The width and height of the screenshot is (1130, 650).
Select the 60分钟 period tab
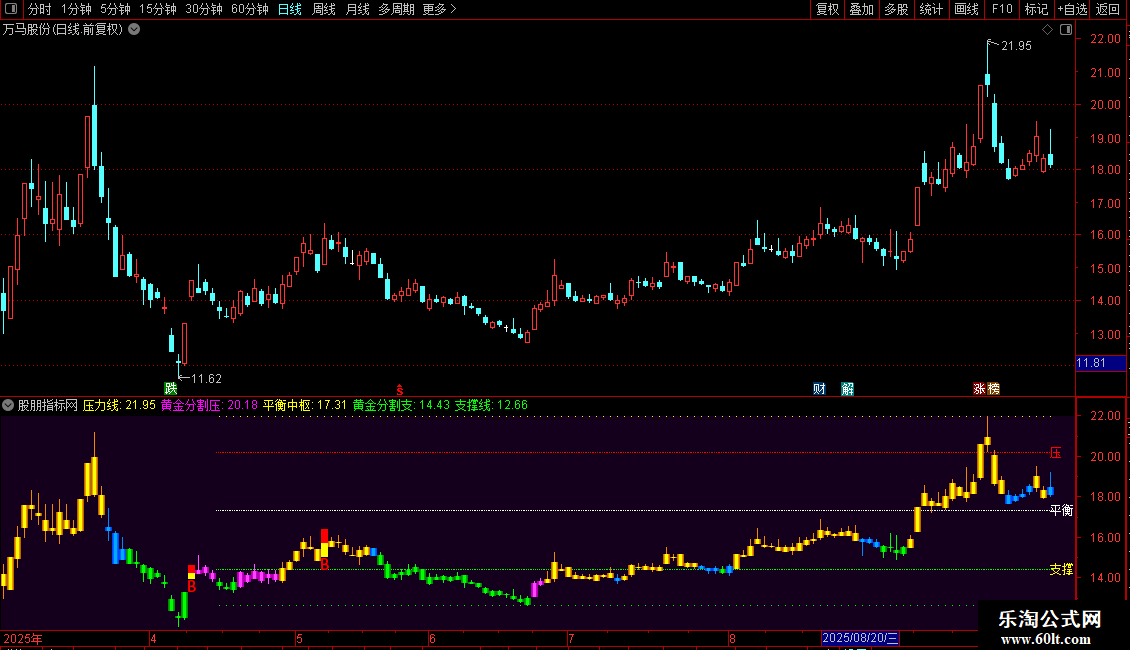pos(249,9)
